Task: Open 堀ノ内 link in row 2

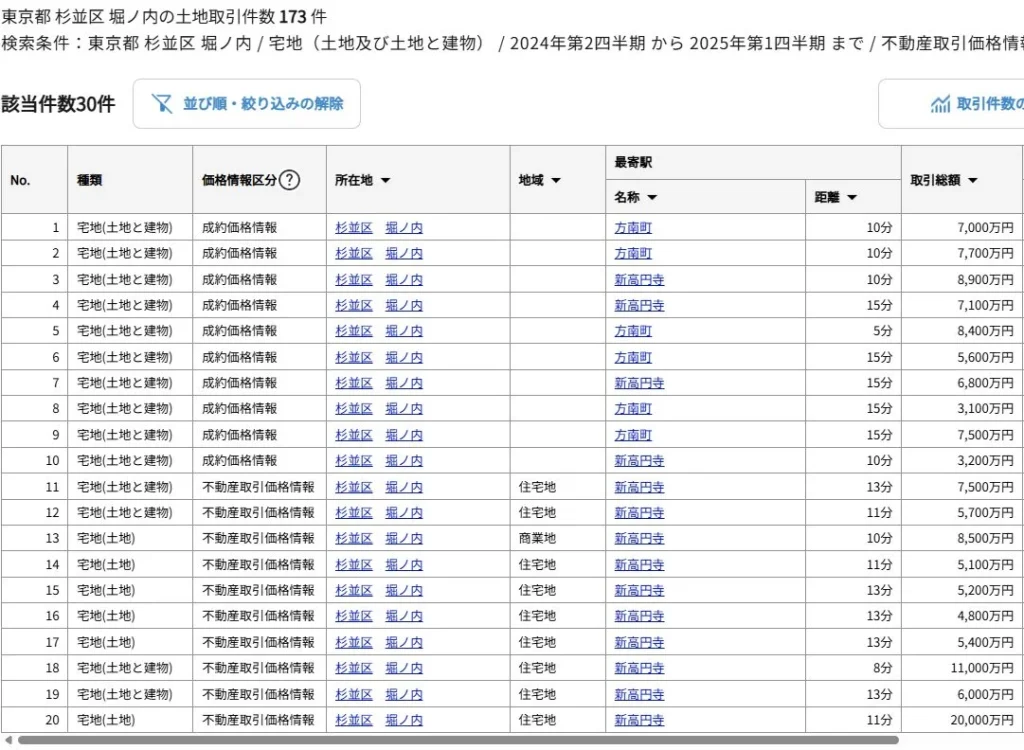Action: tap(404, 253)
